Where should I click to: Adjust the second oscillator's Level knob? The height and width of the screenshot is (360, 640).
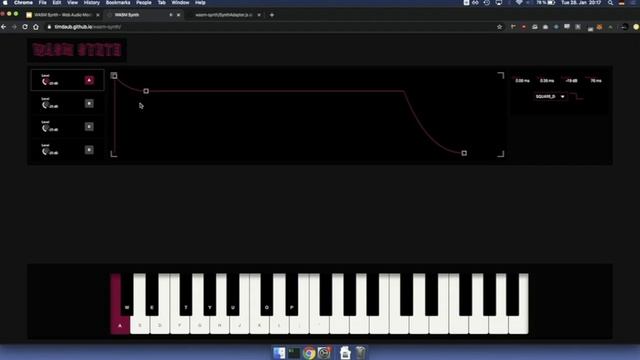point(45,104)
